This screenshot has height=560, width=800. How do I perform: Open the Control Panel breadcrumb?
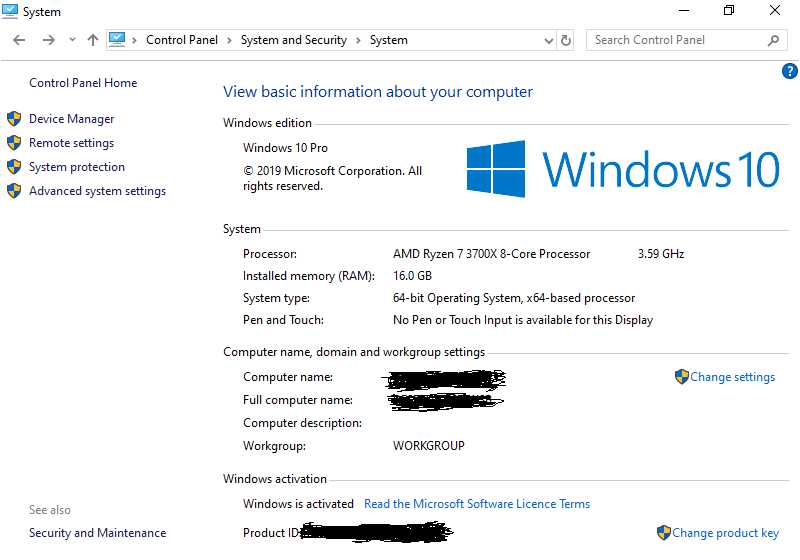182,40
